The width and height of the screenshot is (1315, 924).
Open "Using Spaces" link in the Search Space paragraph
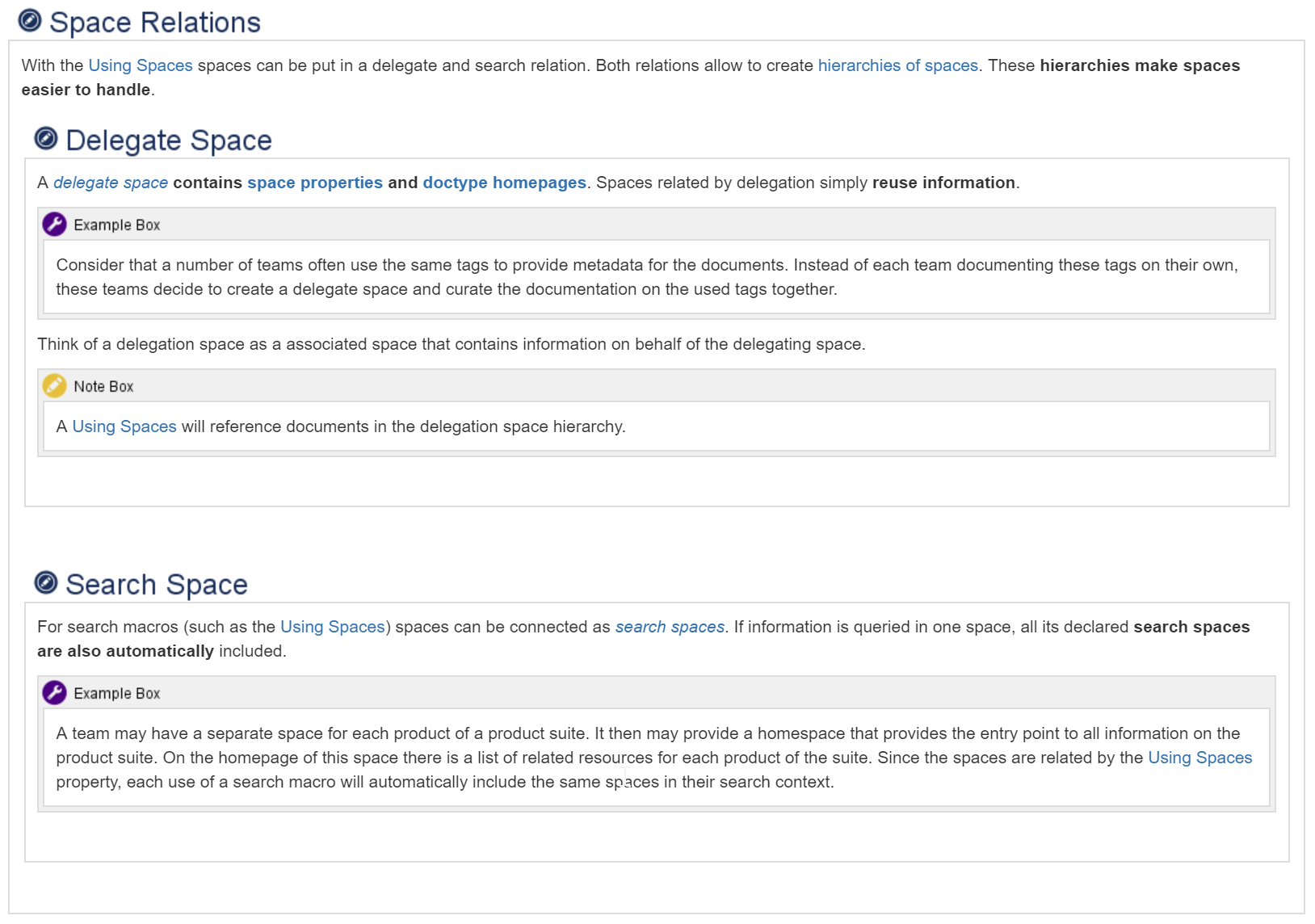(x=332, y=627)
